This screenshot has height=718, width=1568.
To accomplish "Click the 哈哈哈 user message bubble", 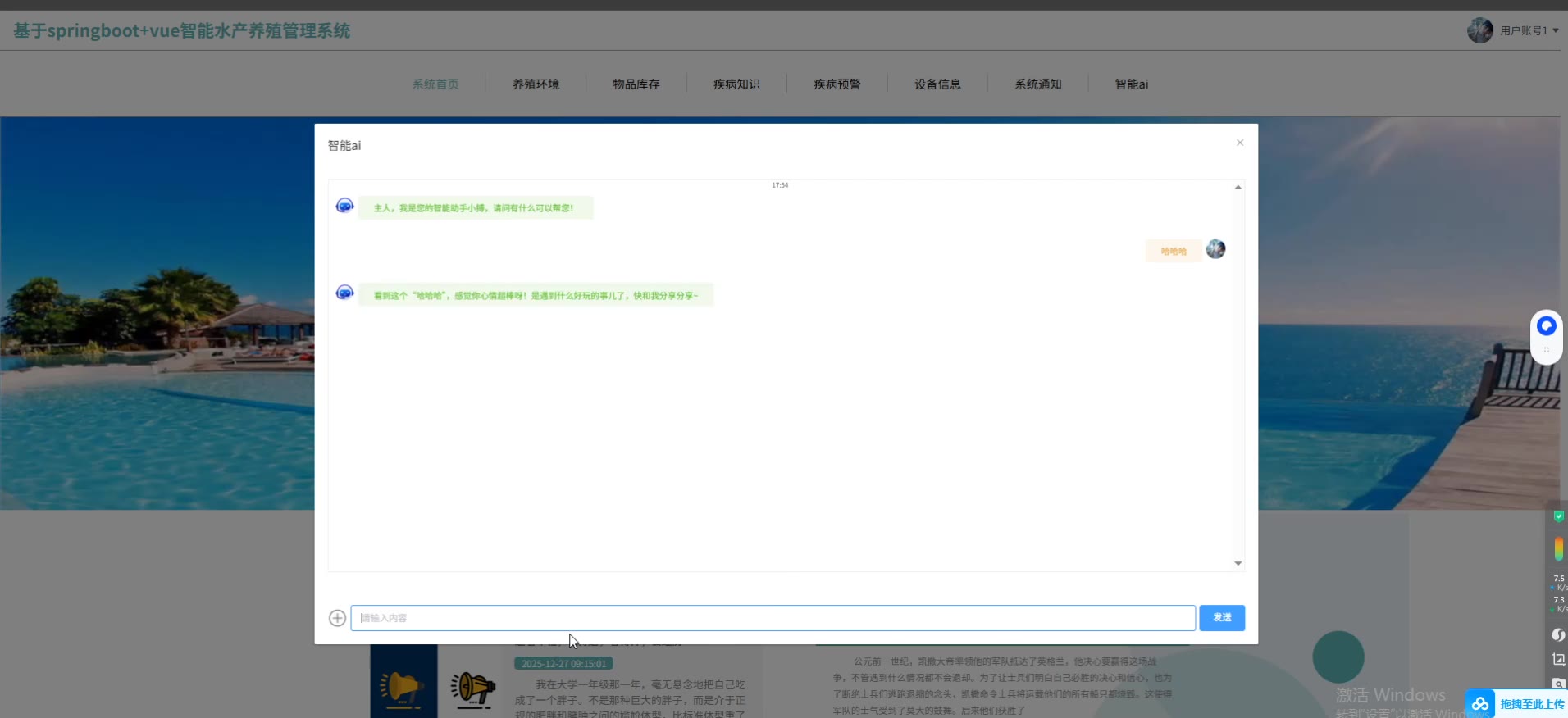I will point(1174,252).
